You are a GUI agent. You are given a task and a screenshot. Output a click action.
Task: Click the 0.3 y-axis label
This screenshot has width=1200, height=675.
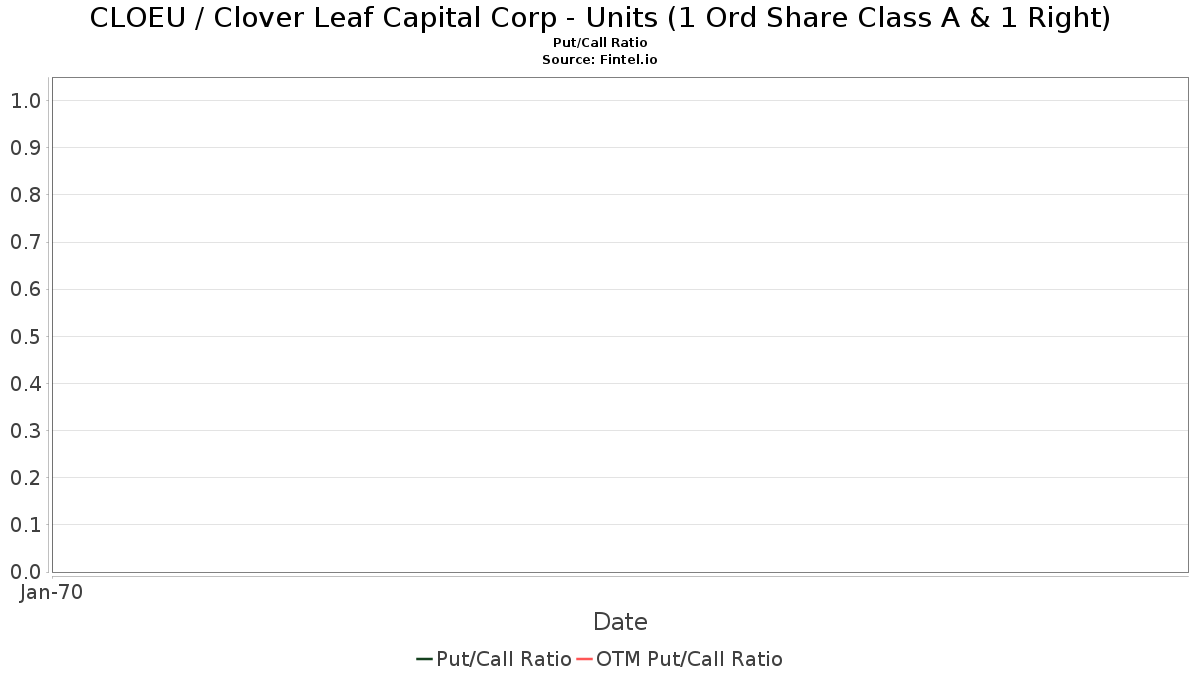pos(25,430)
